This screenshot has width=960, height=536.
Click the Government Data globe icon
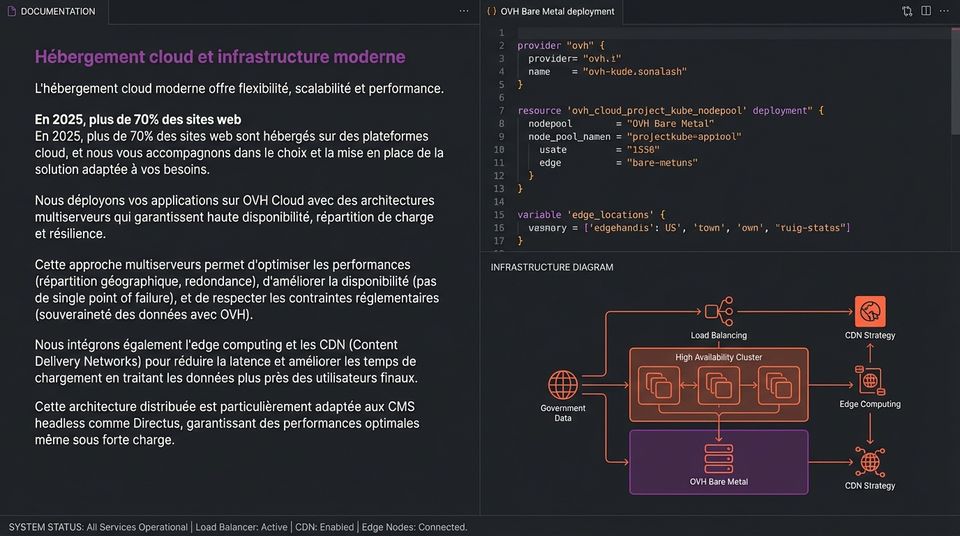coord(563,385)
